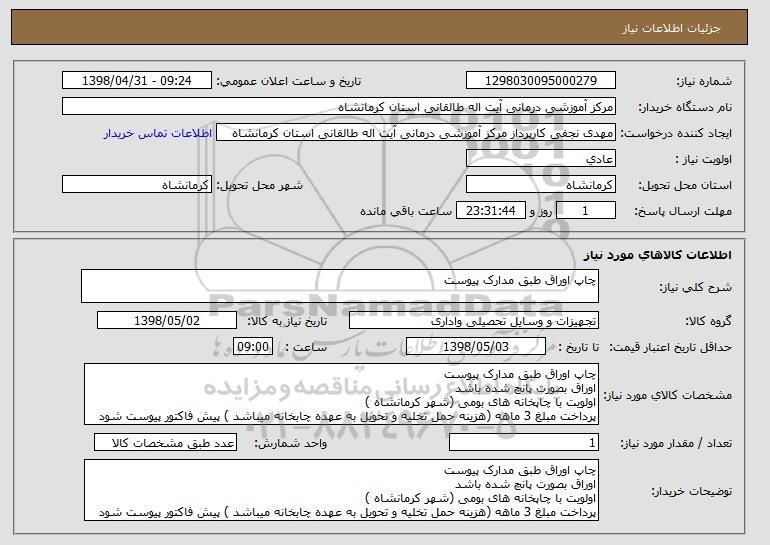Click the تاریخ و ساعت اعلان عمومی label
The width and height of the screenshot is (770, 545).
[289, 81]
